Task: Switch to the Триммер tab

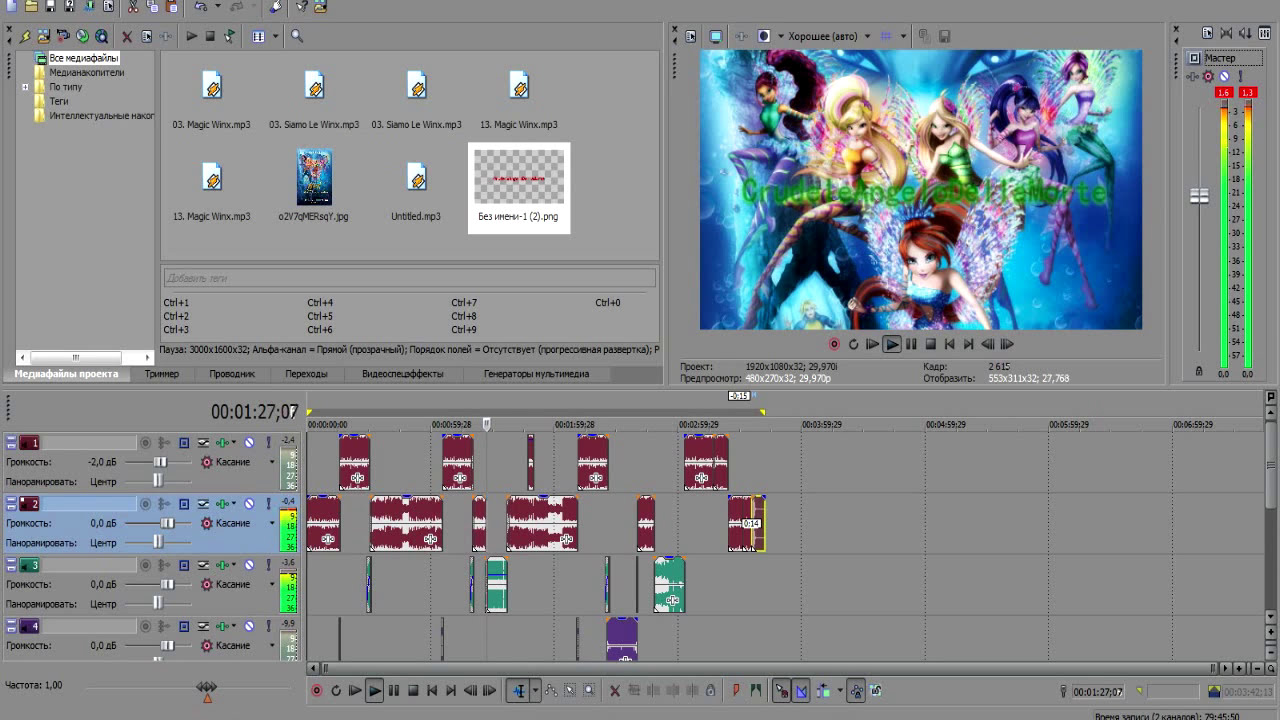Action: [x=161, y=374]
